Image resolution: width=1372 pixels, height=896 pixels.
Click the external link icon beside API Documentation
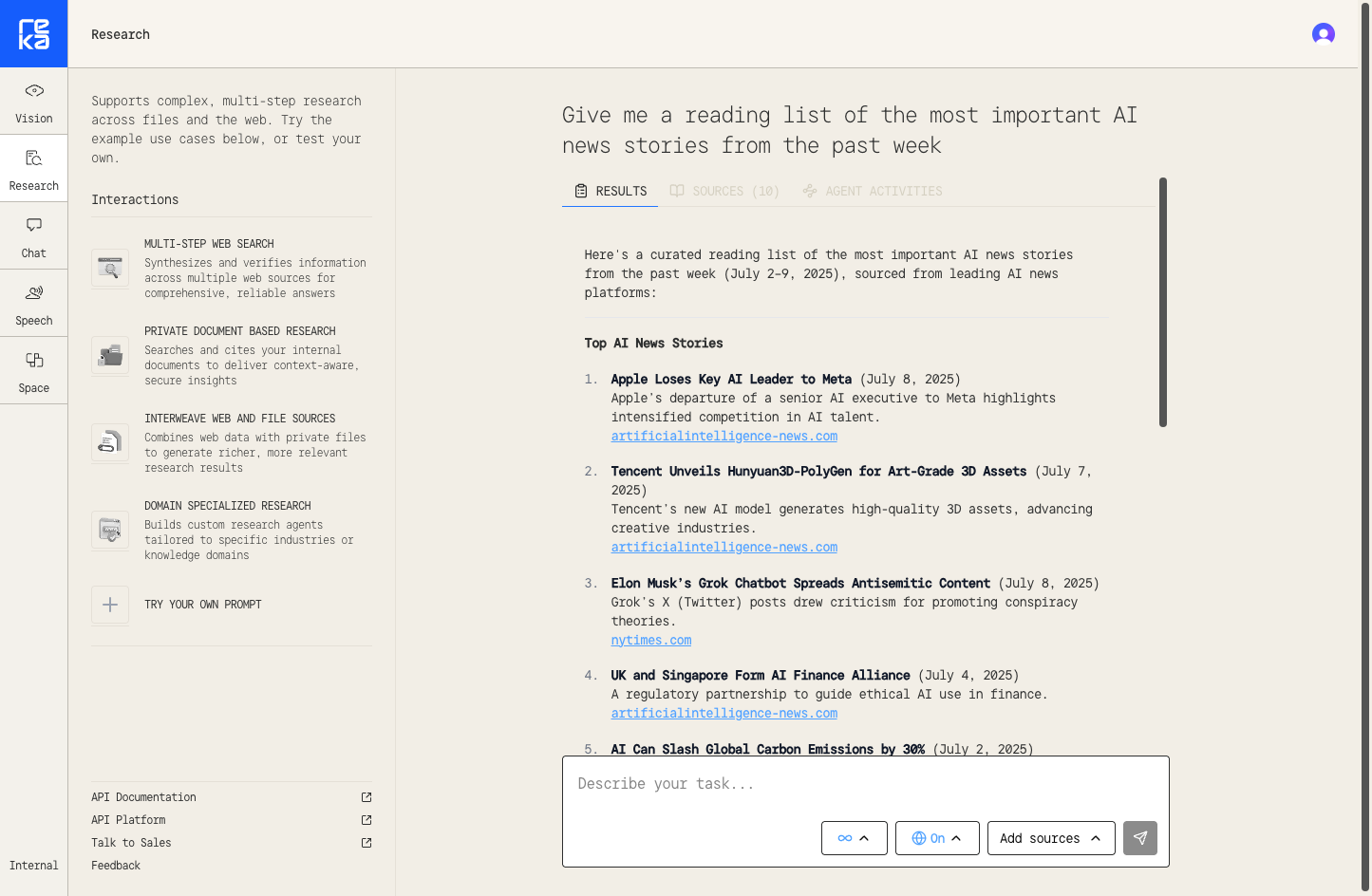coord(366,797)
